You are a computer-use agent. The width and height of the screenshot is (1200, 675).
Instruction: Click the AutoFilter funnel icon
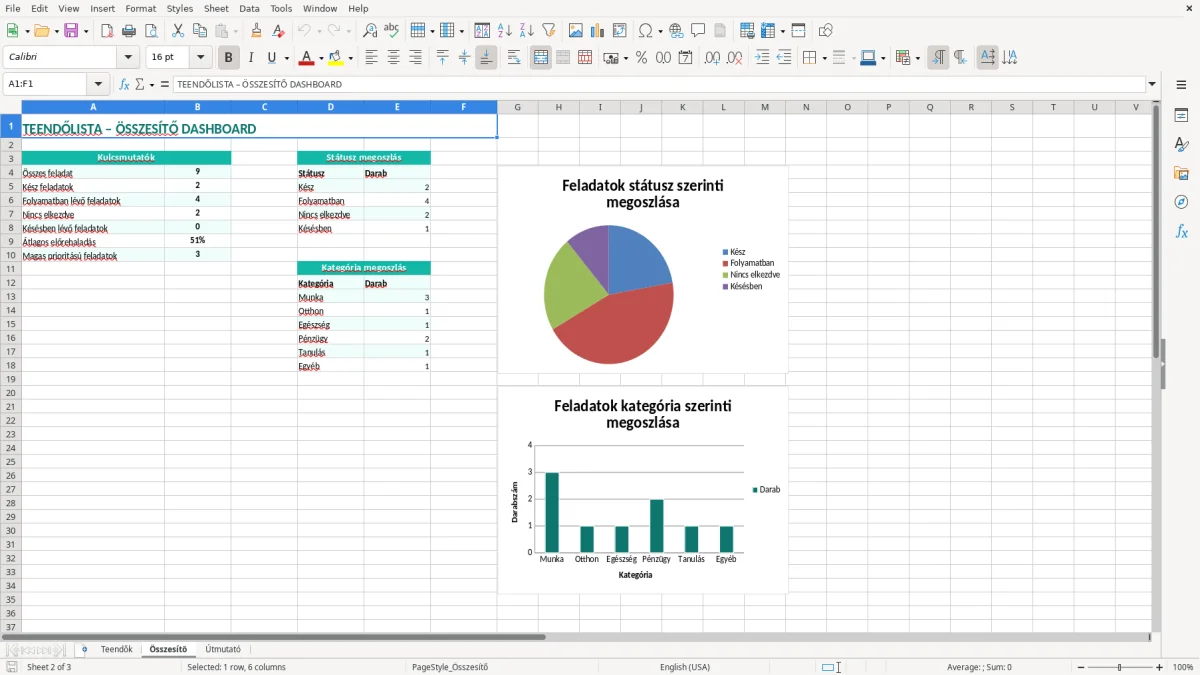click(549, 31)
